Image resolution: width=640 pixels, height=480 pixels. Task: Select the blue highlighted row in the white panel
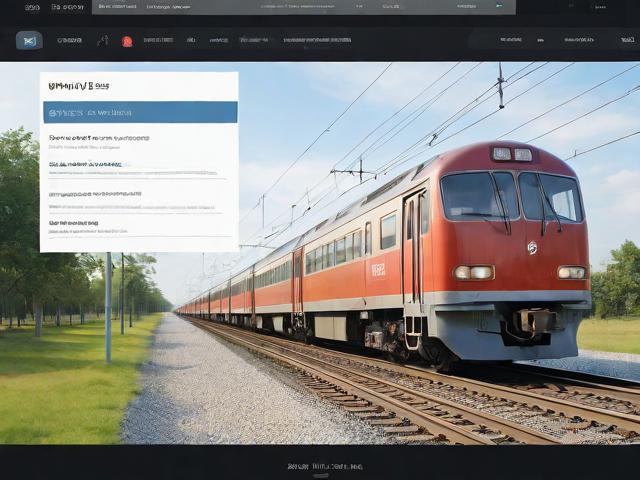pos(139,112)
